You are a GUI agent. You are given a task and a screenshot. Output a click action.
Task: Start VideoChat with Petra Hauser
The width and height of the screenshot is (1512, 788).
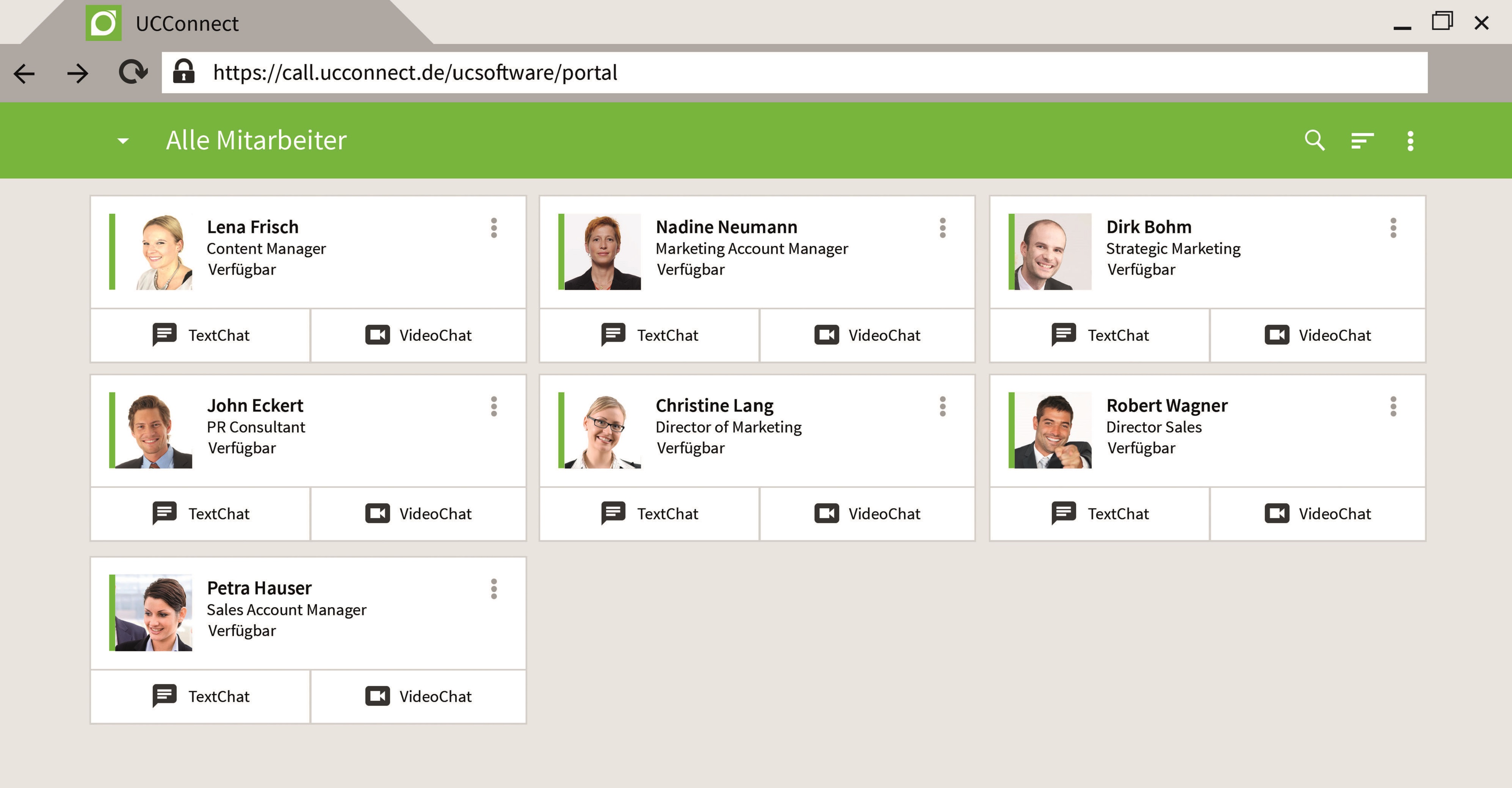coord(418,696)
